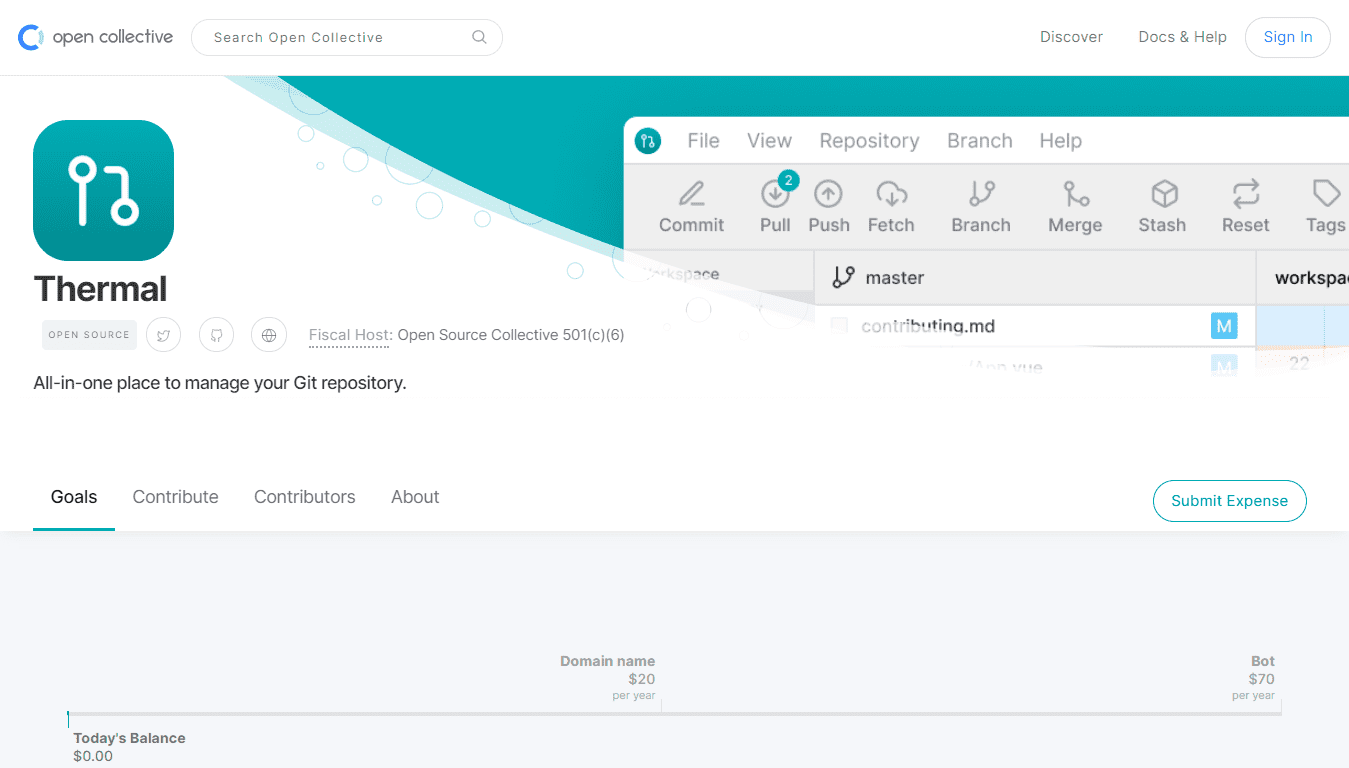Focus the Search Open Collective field

coord(346,38)
